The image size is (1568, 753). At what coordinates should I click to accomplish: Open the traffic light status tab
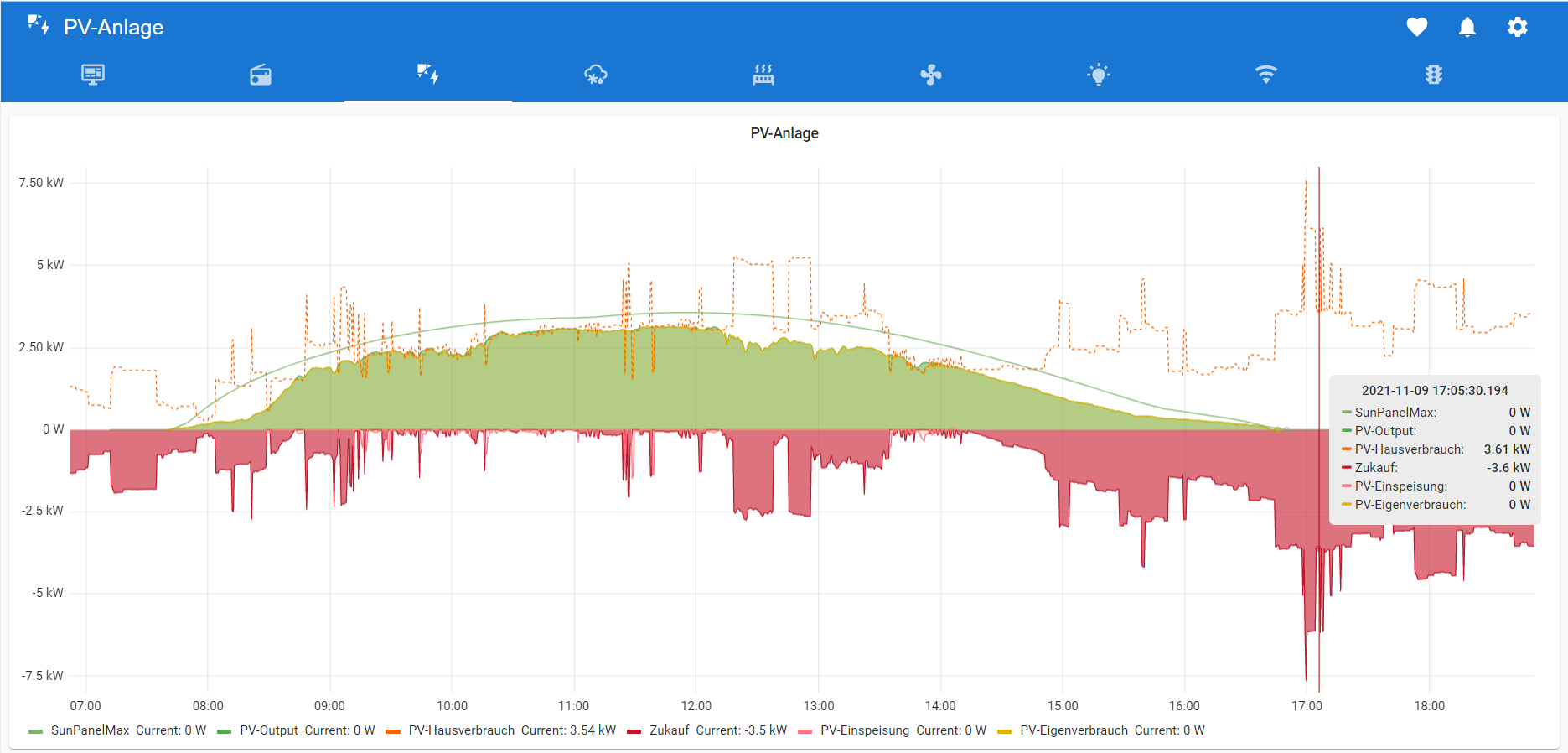1434,75
